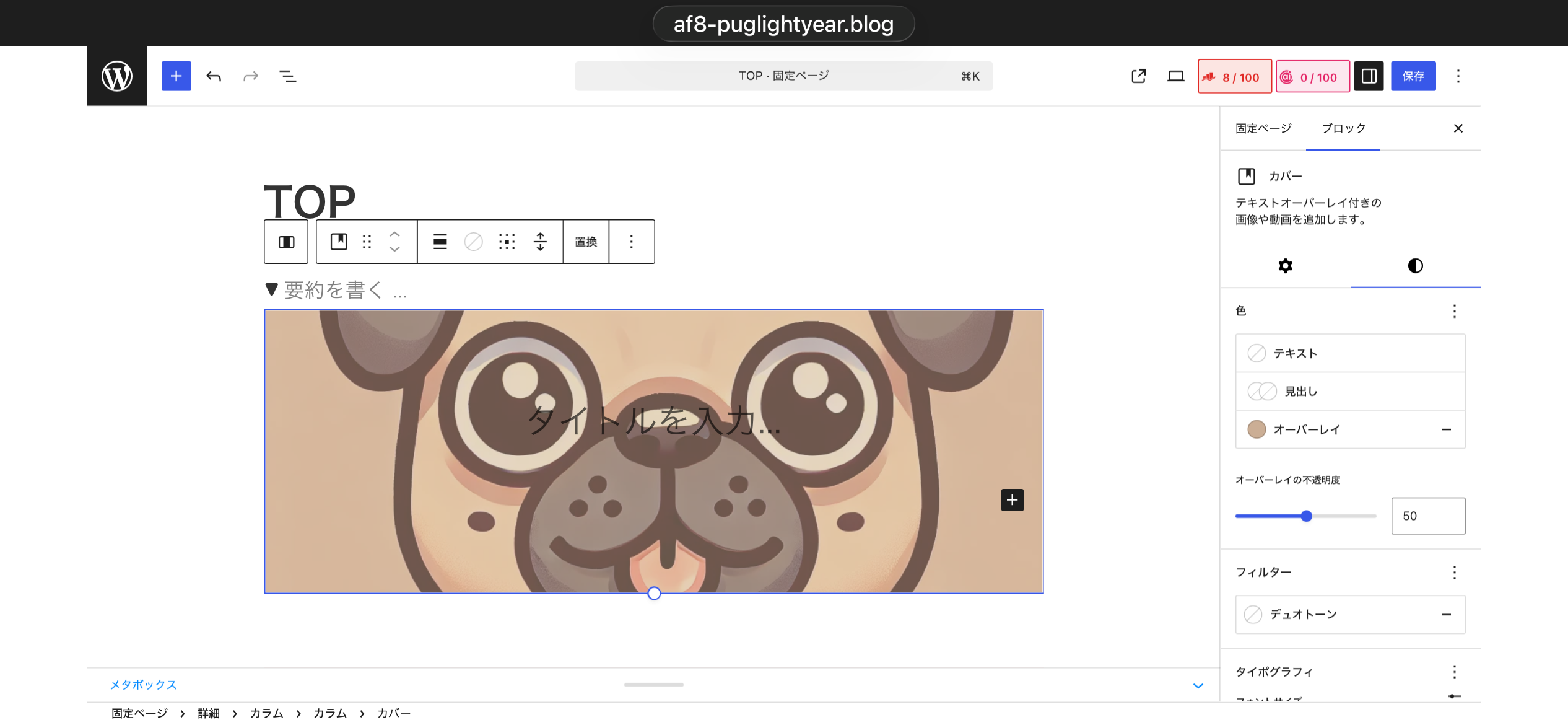The height and width of the screenshot is (725, 1568).
Task: Open the 色 panel options menu
Action: coord(1454,311)
